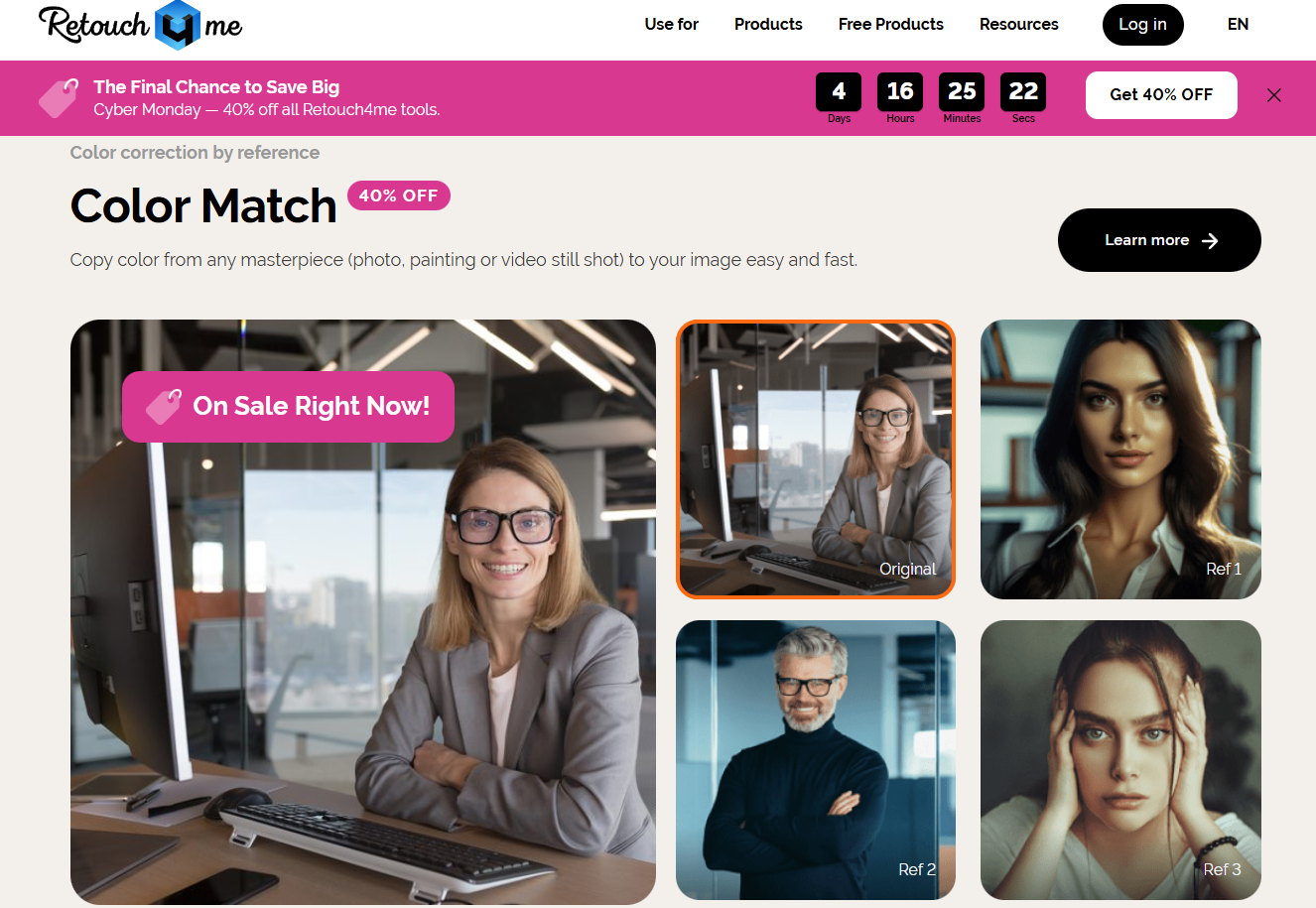This screenshot has width=1316, height=908.
Task: Click the 40% OFF badge next to Color Match
Action: [399, 195]
